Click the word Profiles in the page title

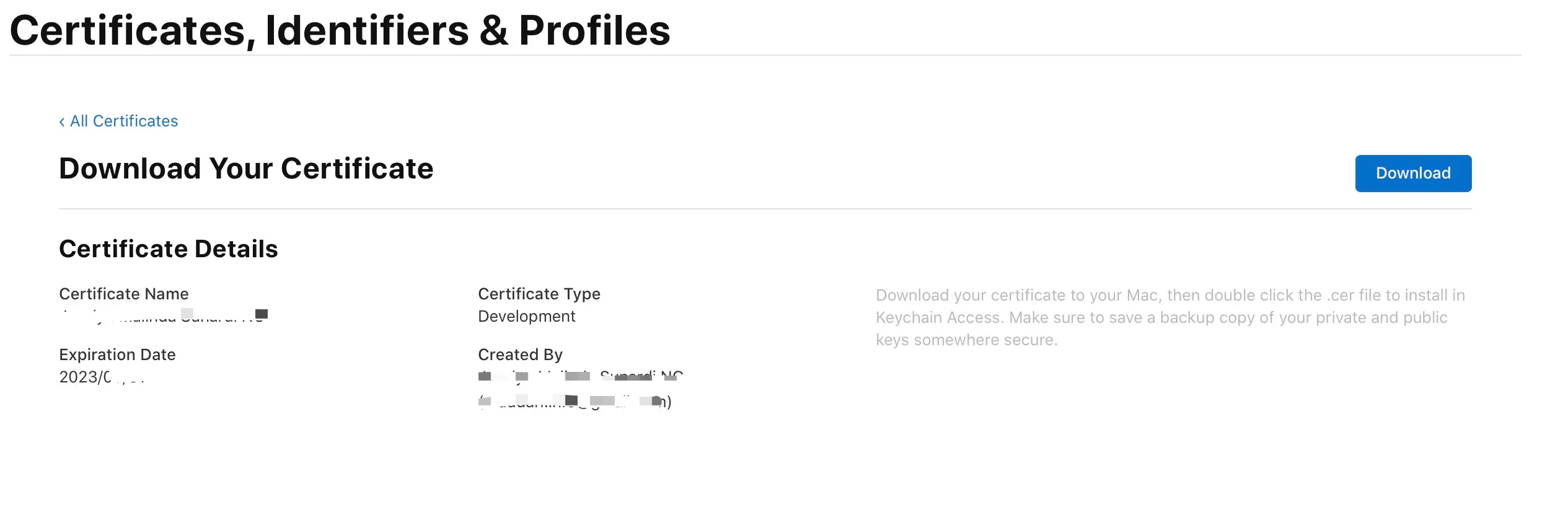tap(594, 30)
